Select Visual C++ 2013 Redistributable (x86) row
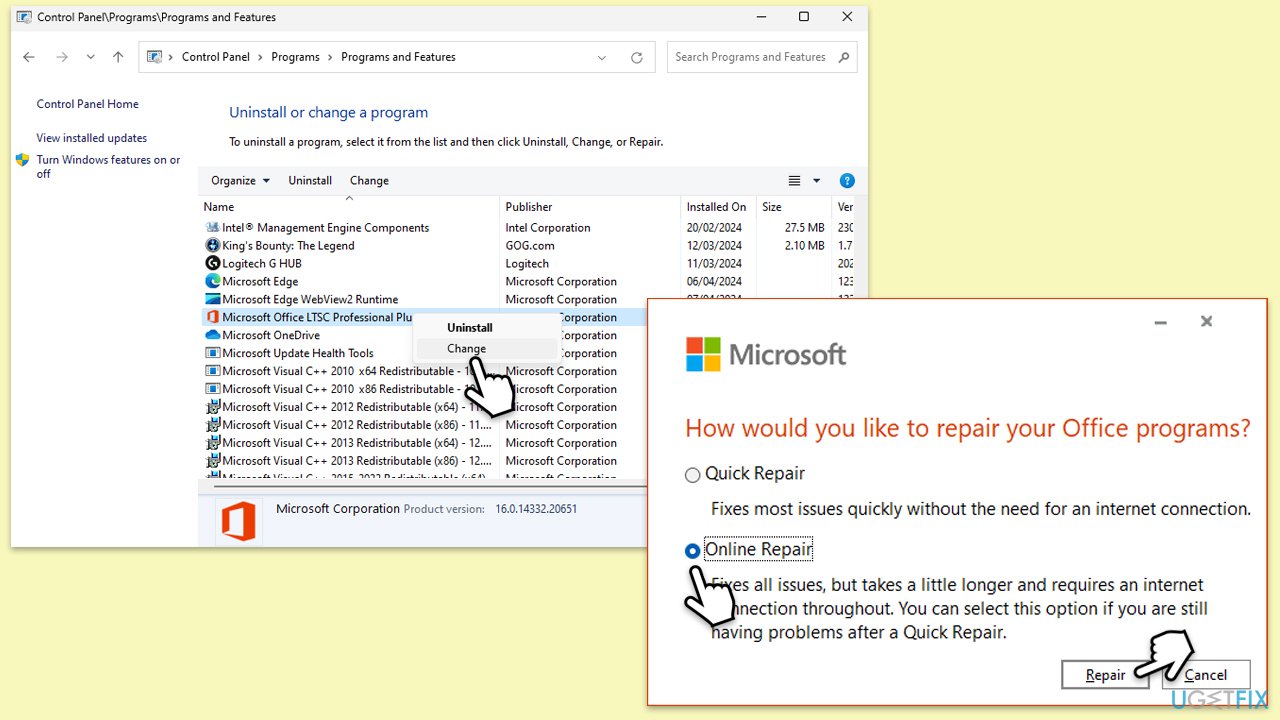 pyautogui.click(x=424, y=462)
